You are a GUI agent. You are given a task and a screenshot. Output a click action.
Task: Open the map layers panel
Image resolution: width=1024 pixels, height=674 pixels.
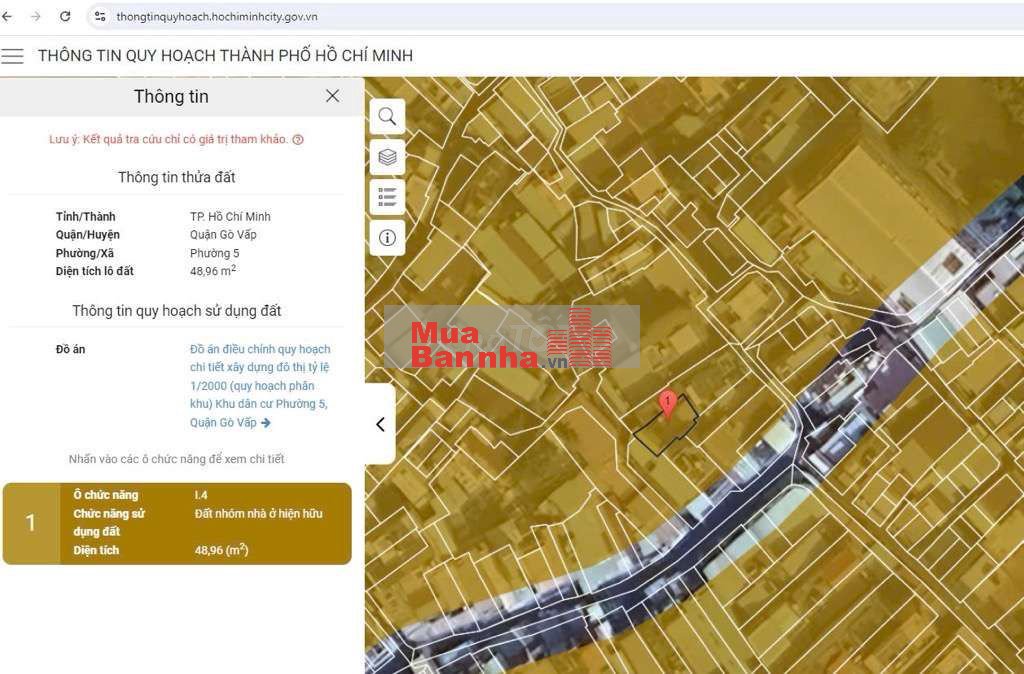click(x=387, y=157)
